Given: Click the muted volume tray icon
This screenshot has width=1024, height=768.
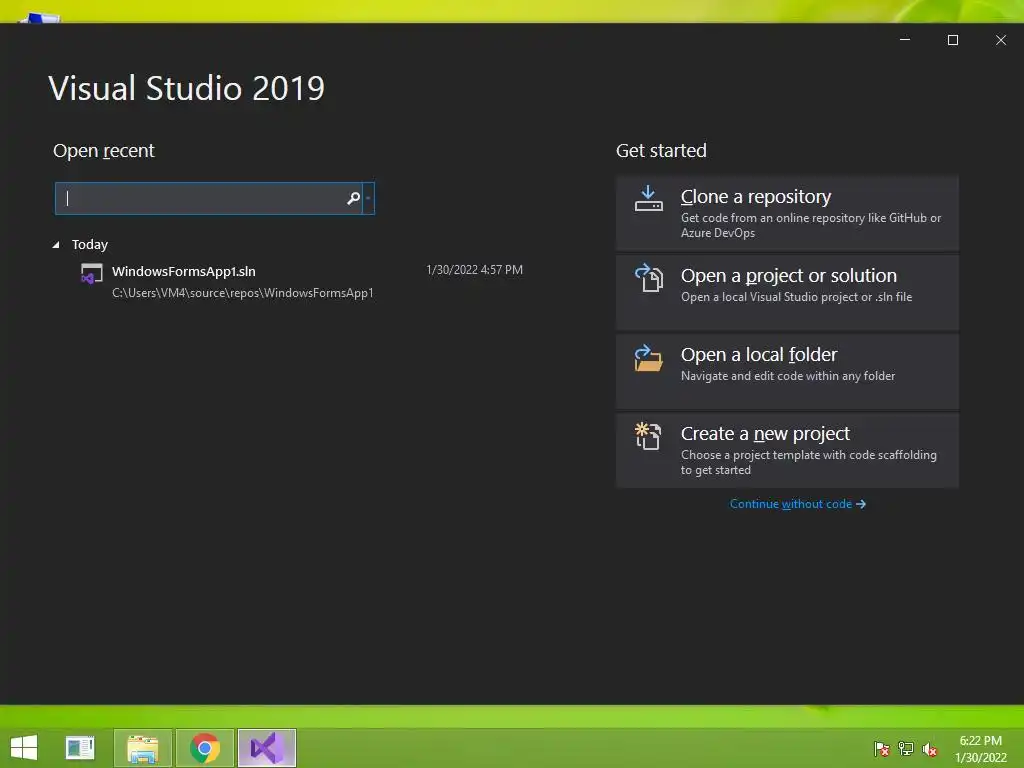Looking at the screenshot, I should click(x=930, y=748).
